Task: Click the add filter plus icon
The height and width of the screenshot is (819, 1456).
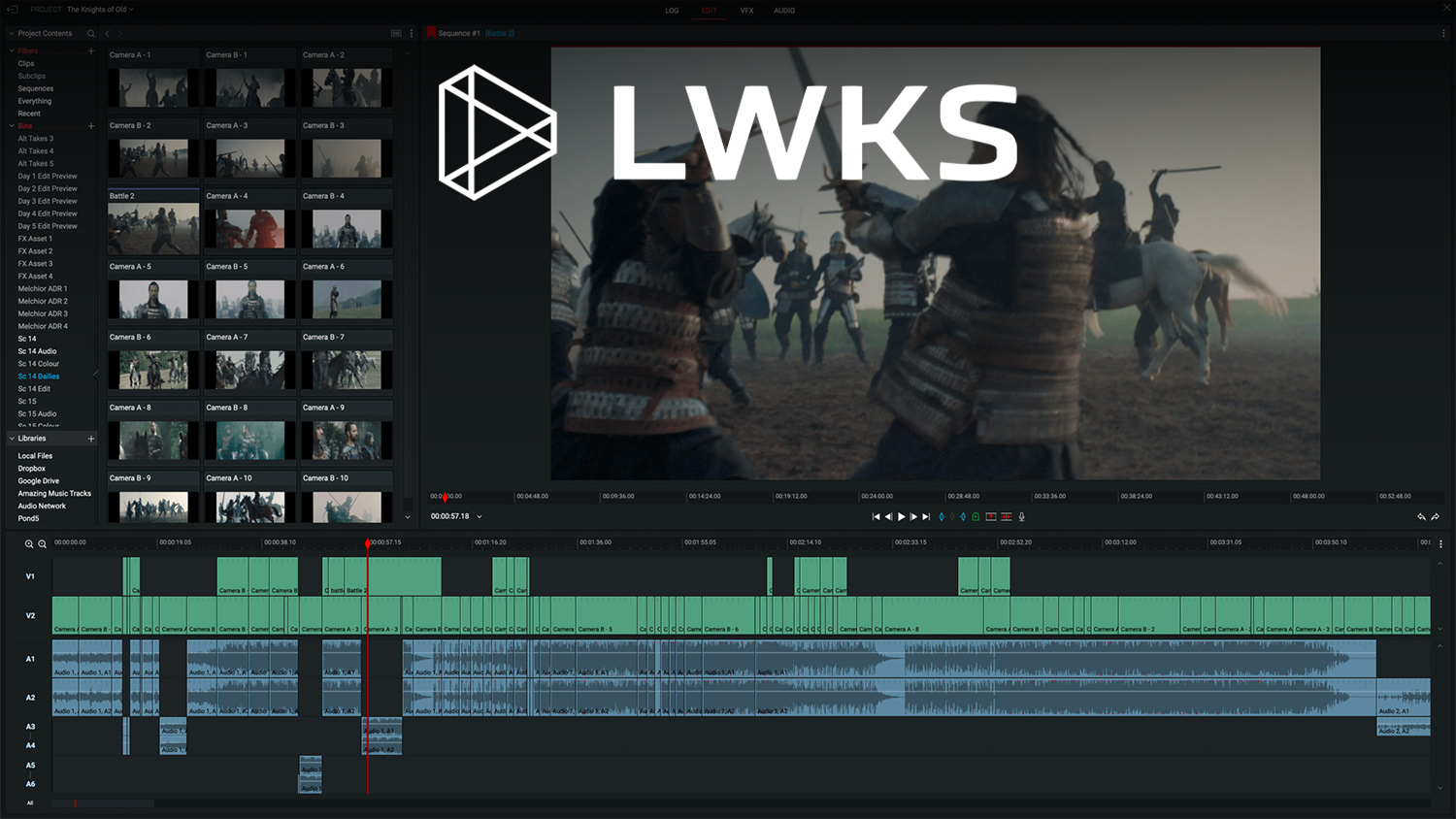Action: [x=91, y=50]
